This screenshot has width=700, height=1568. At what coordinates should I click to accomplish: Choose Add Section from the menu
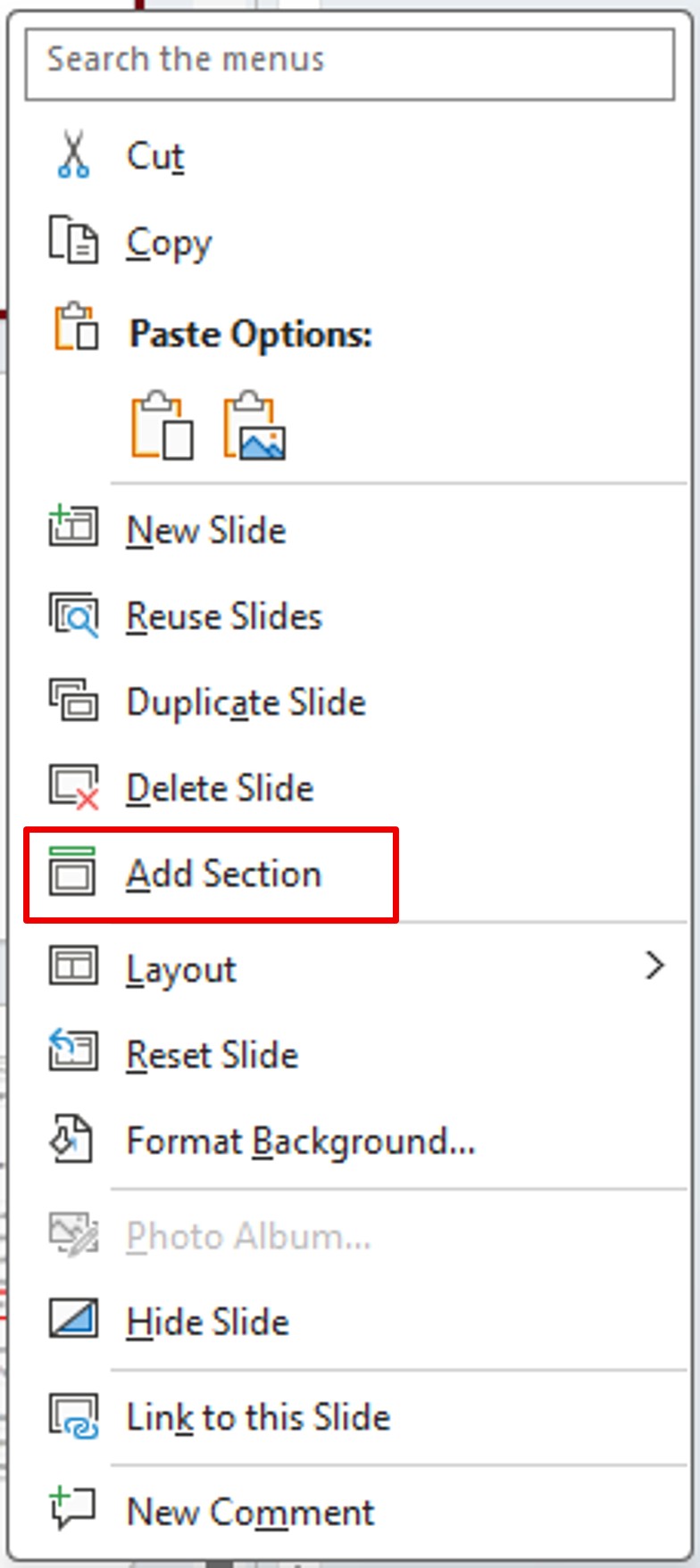[223, 874]
